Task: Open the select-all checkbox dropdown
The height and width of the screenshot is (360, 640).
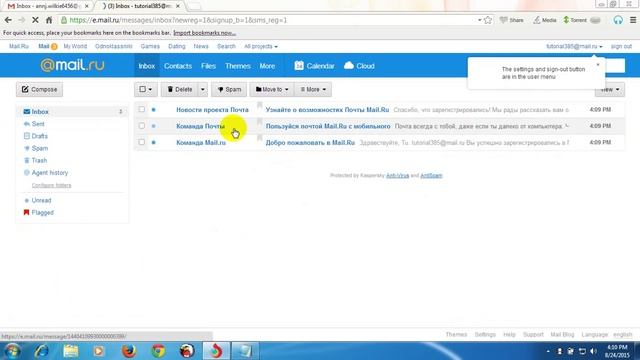Action: click(146, 89)
